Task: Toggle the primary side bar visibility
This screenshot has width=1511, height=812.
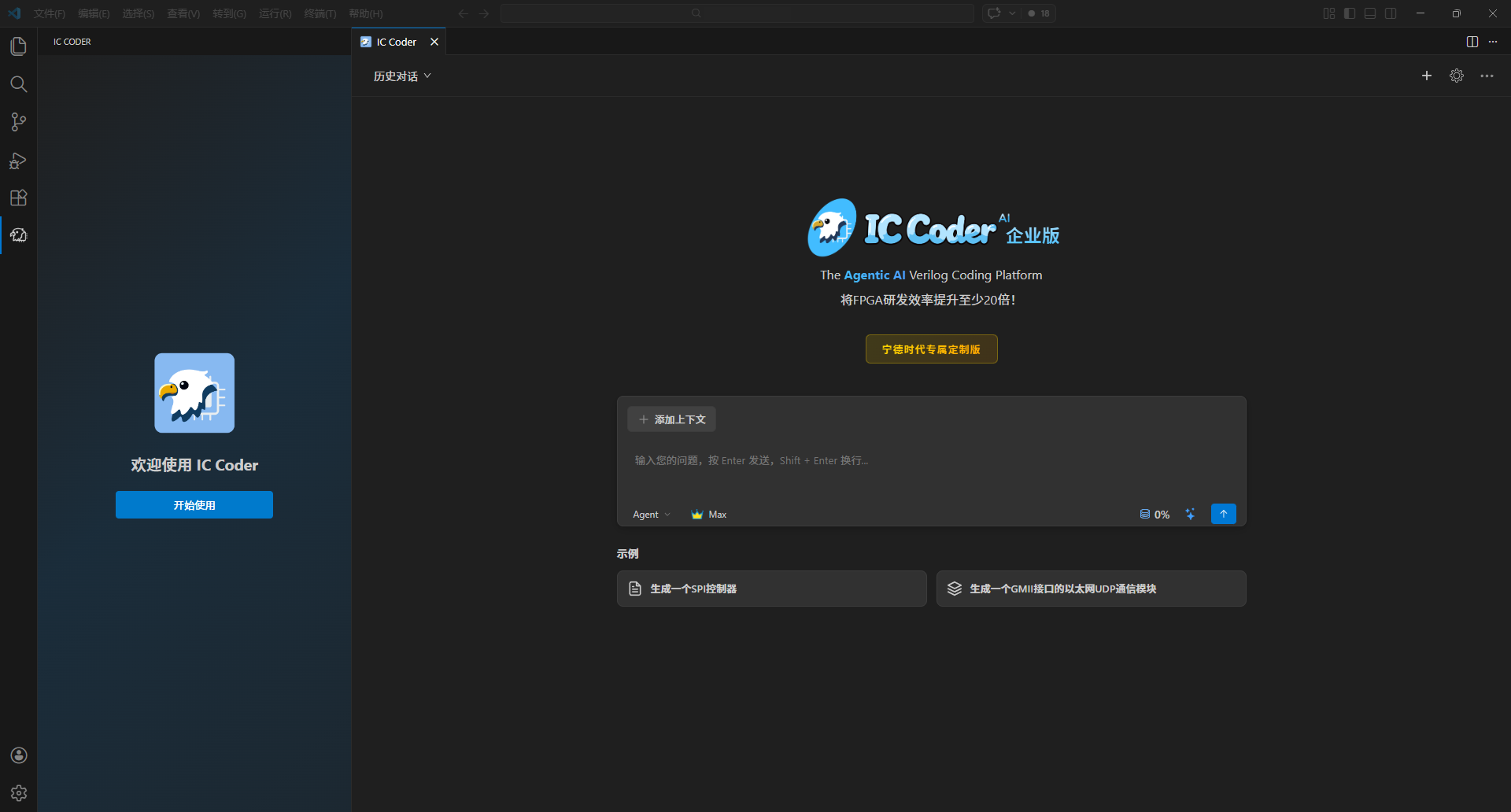Action: 1350,13
